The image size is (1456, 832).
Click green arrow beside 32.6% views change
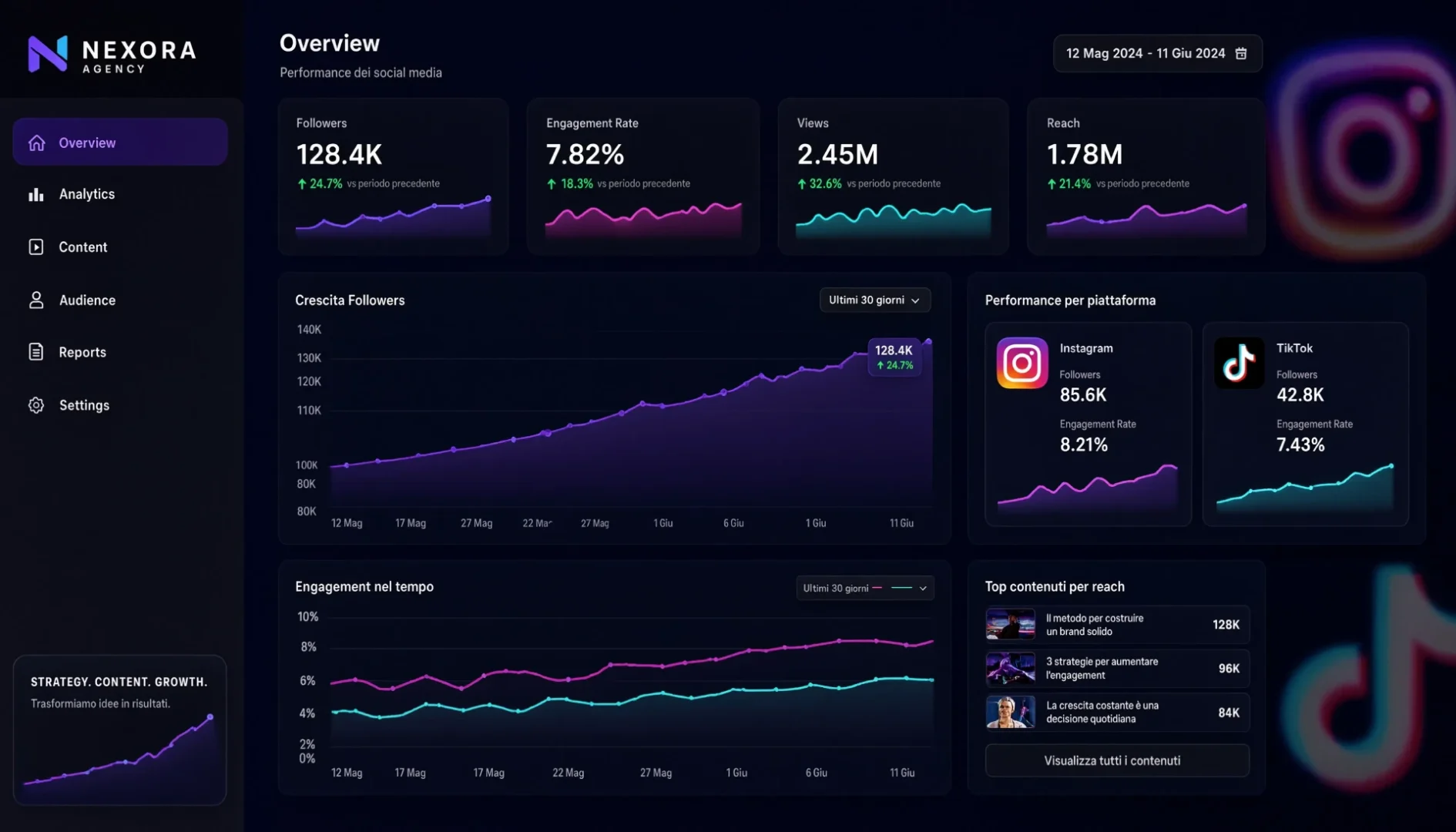pos(802,184)
